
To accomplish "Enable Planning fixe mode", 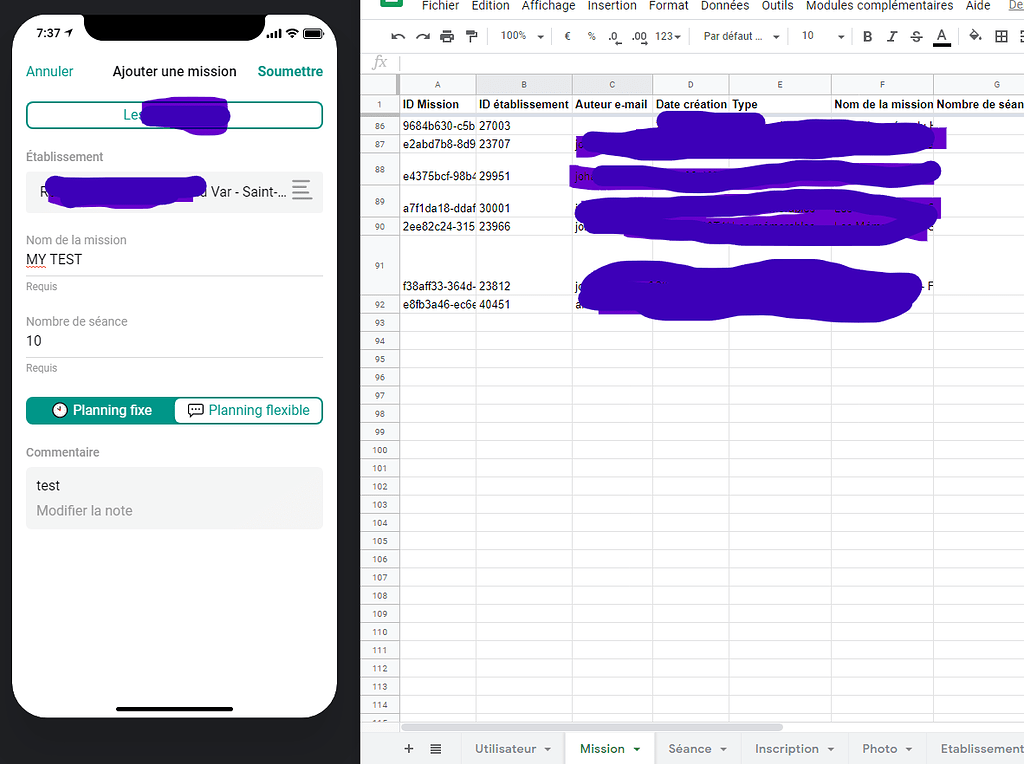I will pos(100,410).
